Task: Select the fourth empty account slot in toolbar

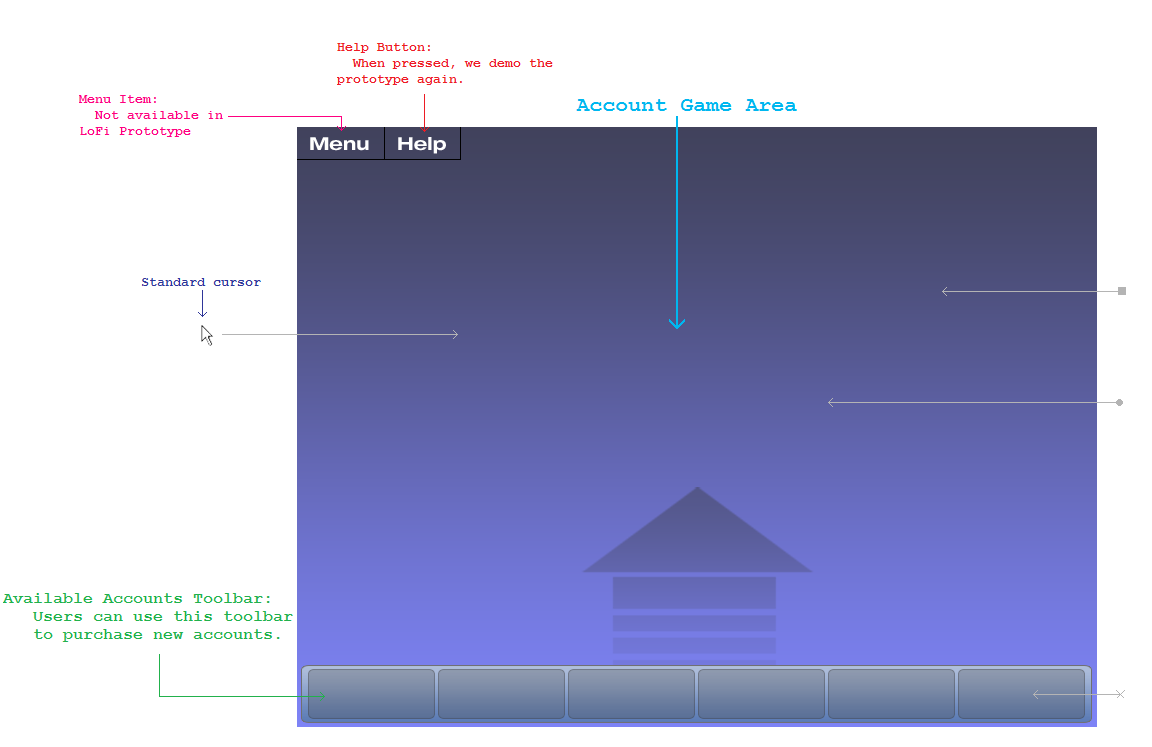Action: [761, 693]
